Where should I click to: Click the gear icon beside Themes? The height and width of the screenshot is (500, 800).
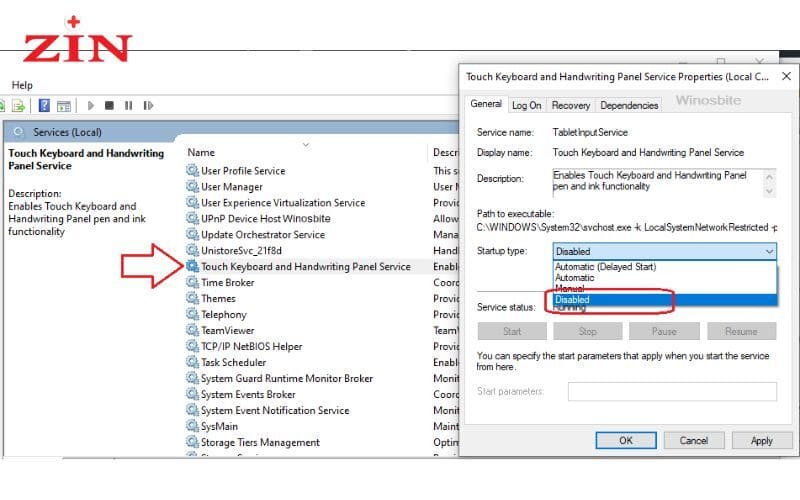click(x=192, y=298)
